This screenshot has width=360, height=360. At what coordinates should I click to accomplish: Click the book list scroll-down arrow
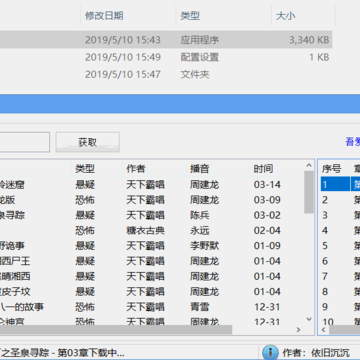(x=309, y=319)
